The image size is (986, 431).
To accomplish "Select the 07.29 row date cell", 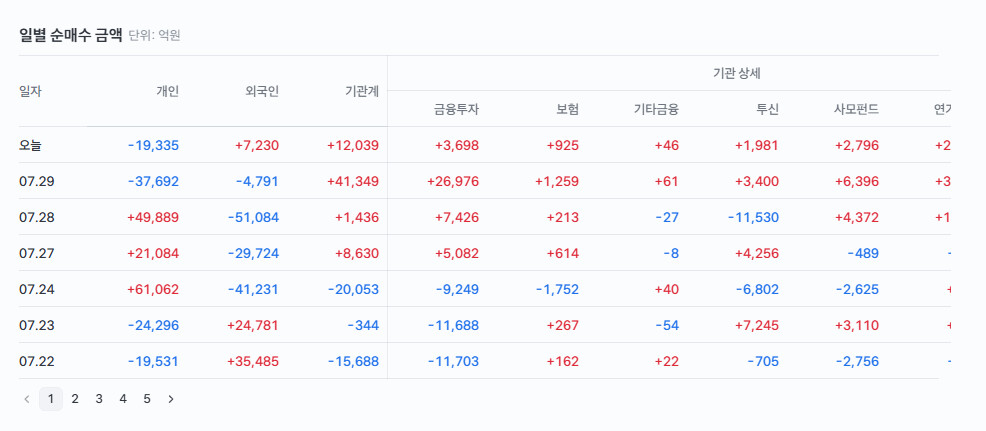I will click(36, 181).
